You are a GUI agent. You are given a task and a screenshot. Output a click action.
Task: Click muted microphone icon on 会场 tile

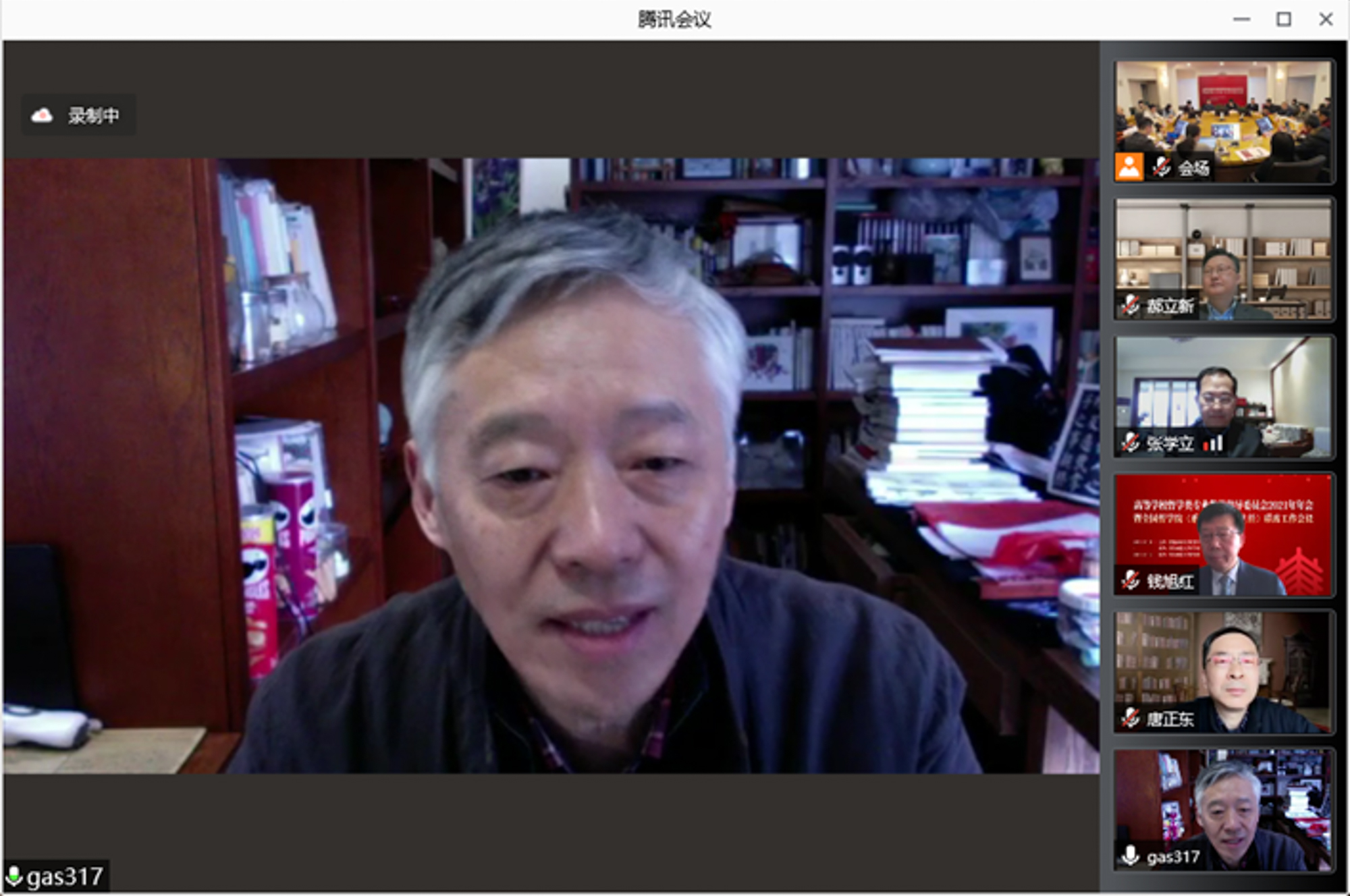[x=1161, y=167]
